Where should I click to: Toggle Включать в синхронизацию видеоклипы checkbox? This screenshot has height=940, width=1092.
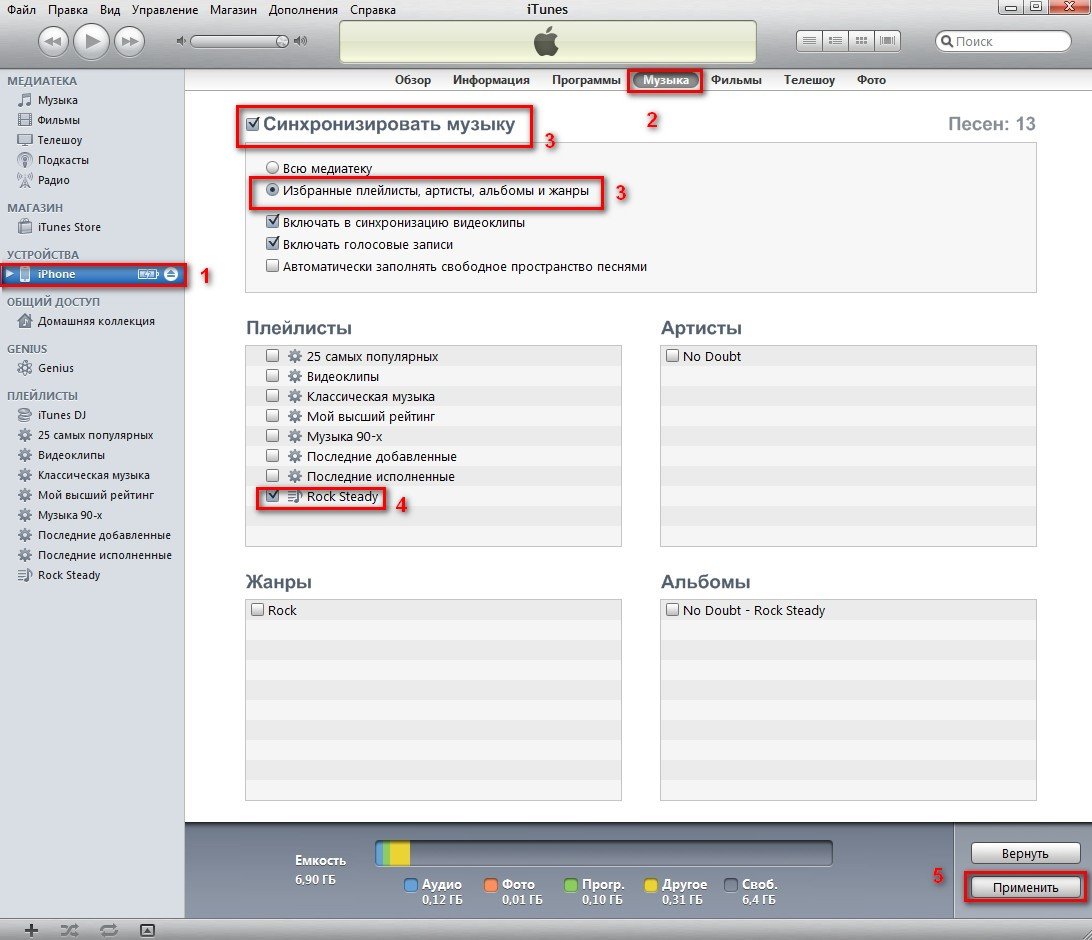(272, 222)
